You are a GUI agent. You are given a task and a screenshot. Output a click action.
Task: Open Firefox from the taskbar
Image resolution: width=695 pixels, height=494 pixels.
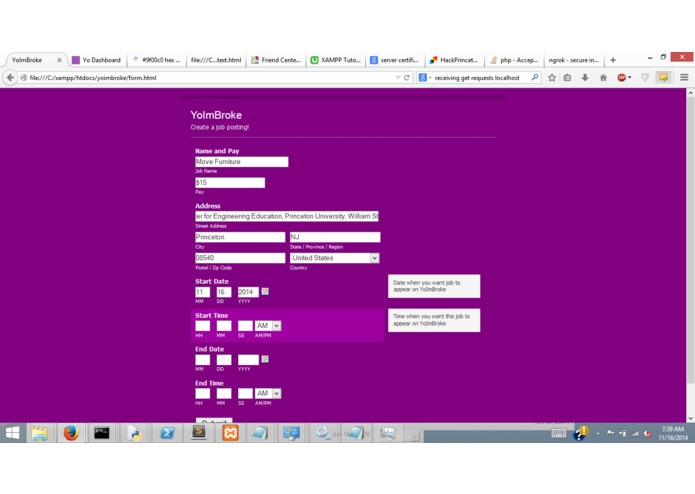pos(71,433)
